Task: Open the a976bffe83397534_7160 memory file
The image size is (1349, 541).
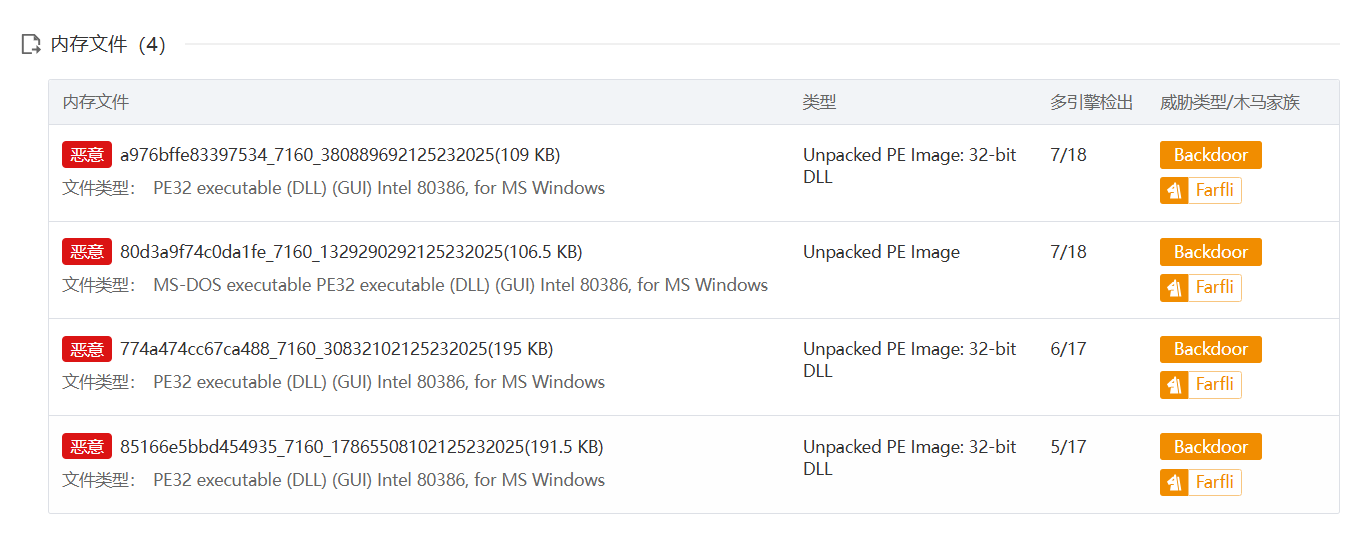Action: (x=340, y=155)
